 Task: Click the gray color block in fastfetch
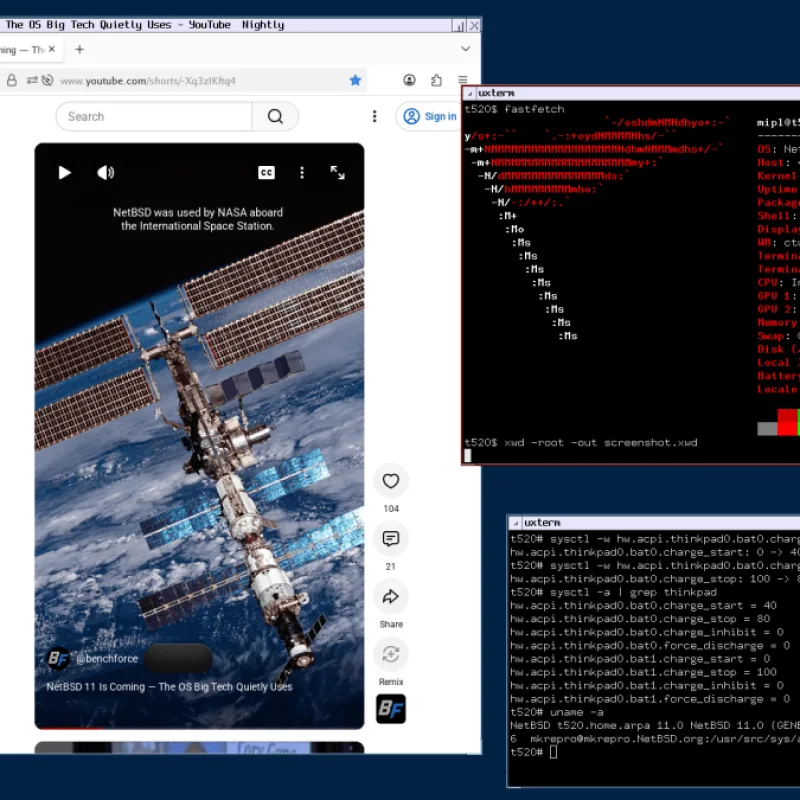coord(767,429)
